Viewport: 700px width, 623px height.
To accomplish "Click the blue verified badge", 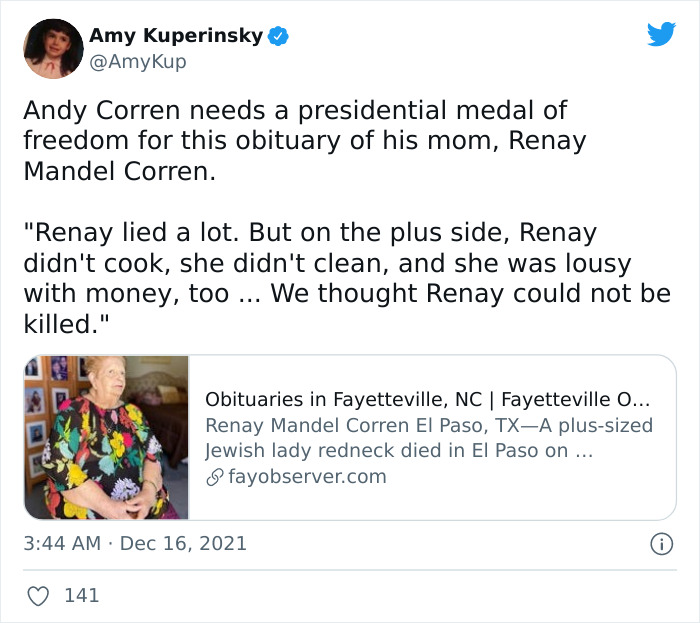I will coord(279,36).
